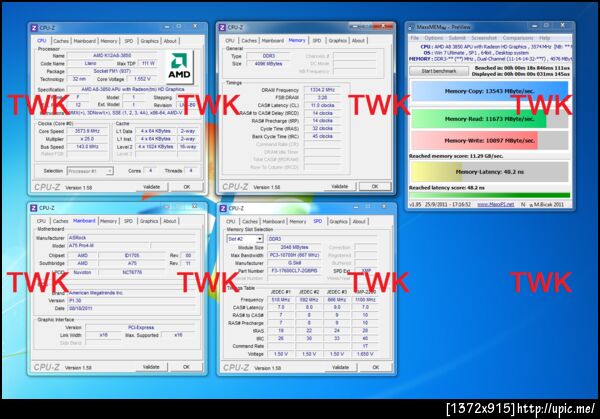Click the Memory-Write result bar

(x=489, y=140)
